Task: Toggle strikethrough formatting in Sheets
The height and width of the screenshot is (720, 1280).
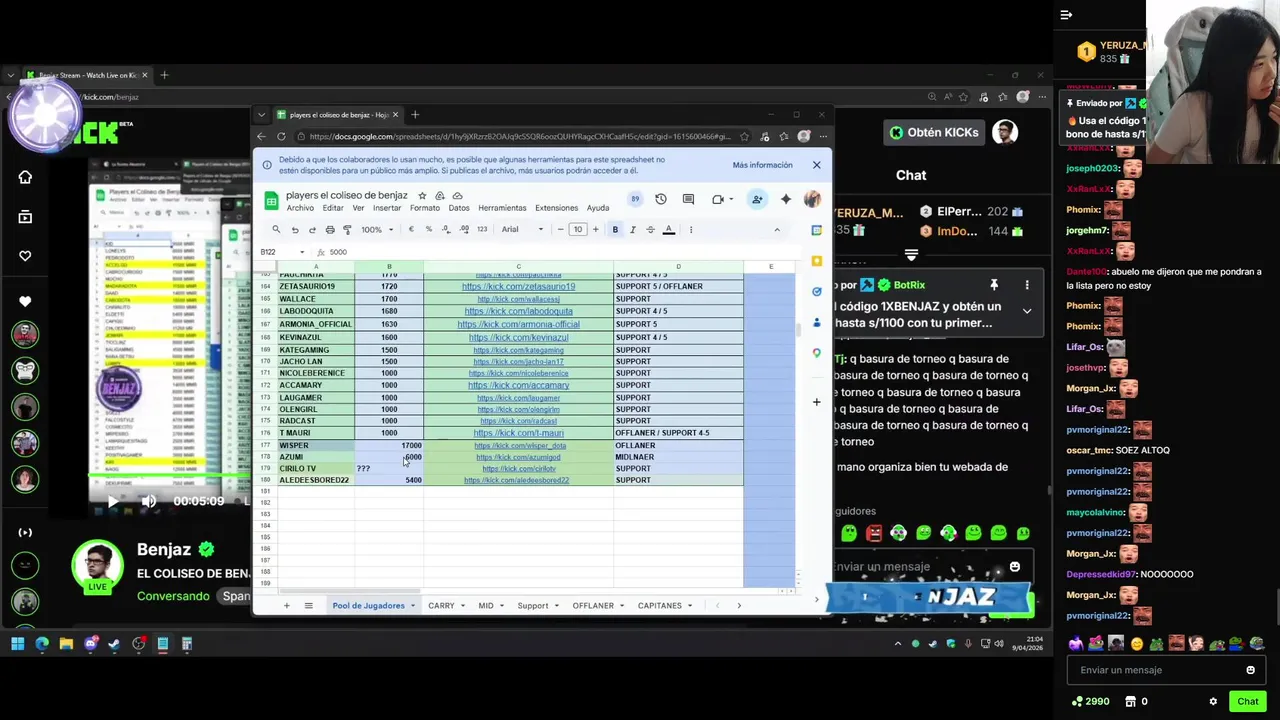Action: click(650, 230)
